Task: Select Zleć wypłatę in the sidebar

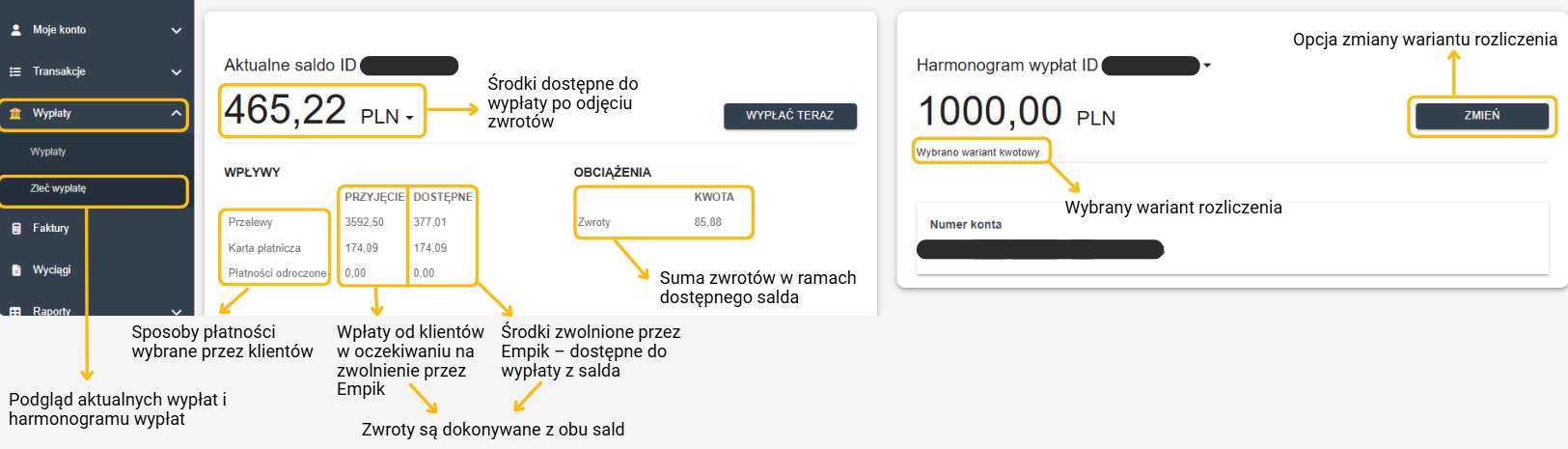Action: click(58, 188)
